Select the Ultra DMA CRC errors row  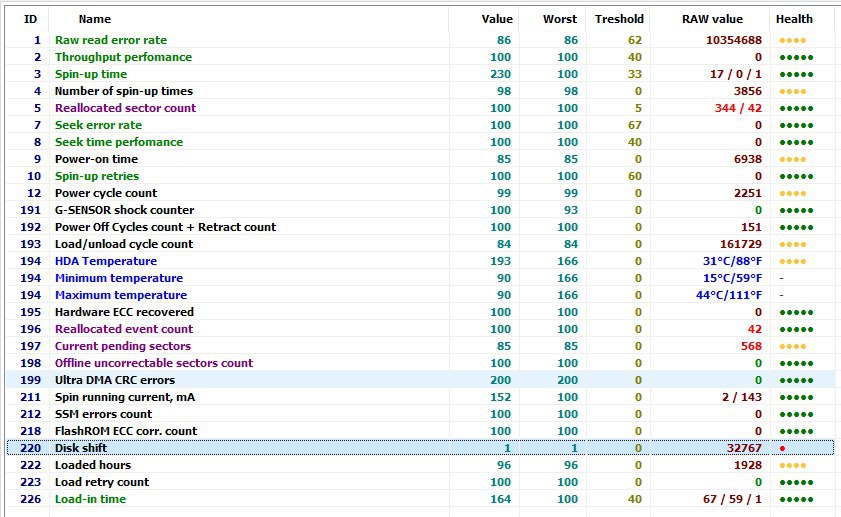coord(115,380)
